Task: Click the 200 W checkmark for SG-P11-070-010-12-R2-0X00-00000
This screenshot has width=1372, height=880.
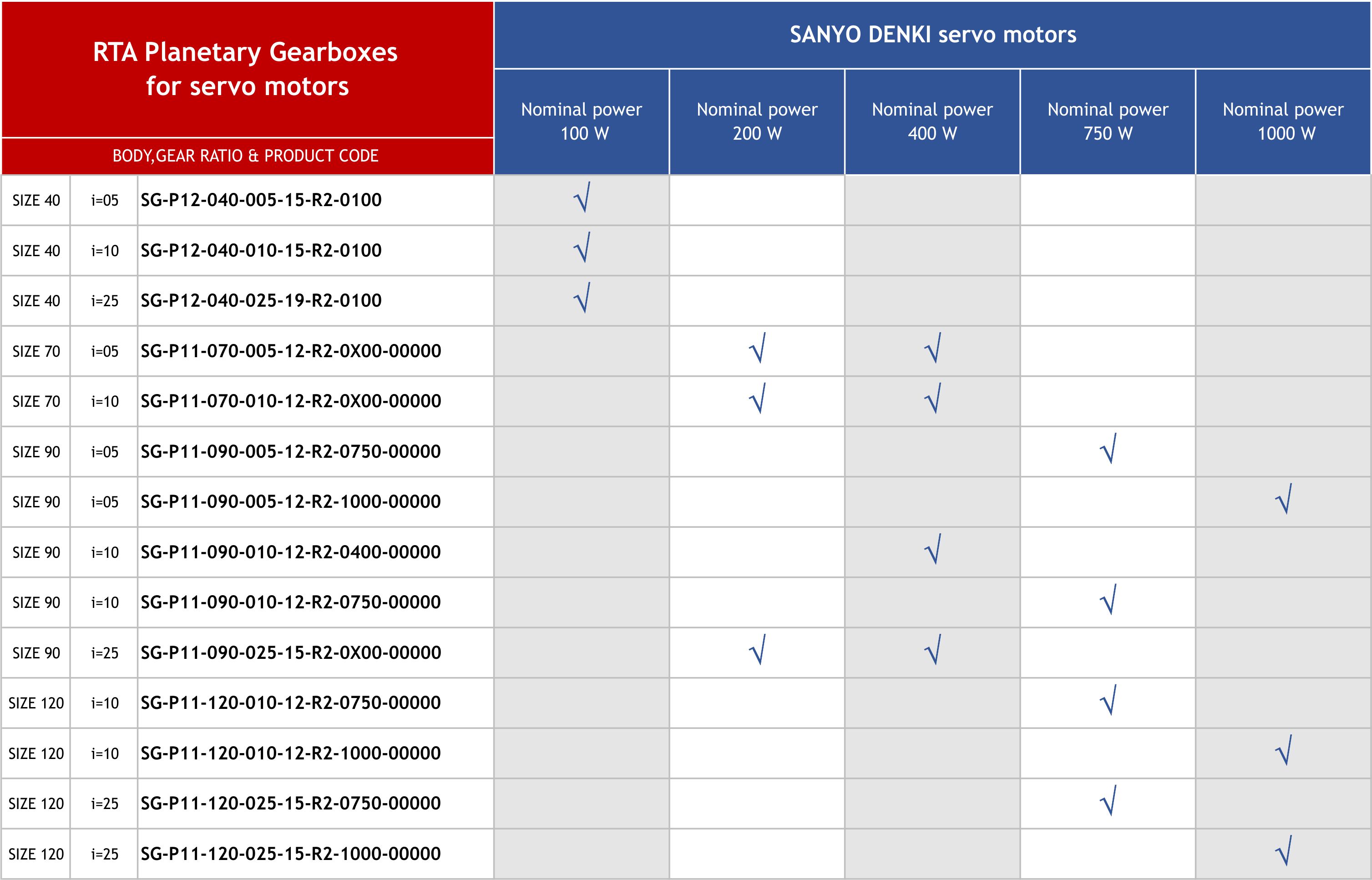Action: pyautogui.click(x=758, y=398)
